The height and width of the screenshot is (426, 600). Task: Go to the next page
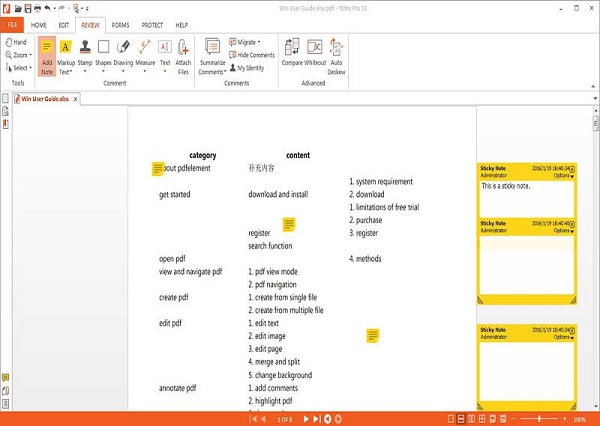click(306, 419)
